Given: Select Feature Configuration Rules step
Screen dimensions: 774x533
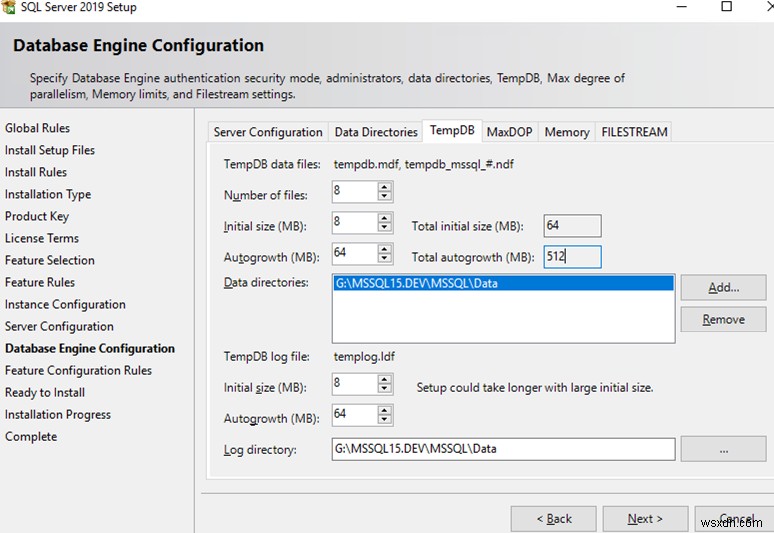Looking at the screenshot, I should (78, 371).
